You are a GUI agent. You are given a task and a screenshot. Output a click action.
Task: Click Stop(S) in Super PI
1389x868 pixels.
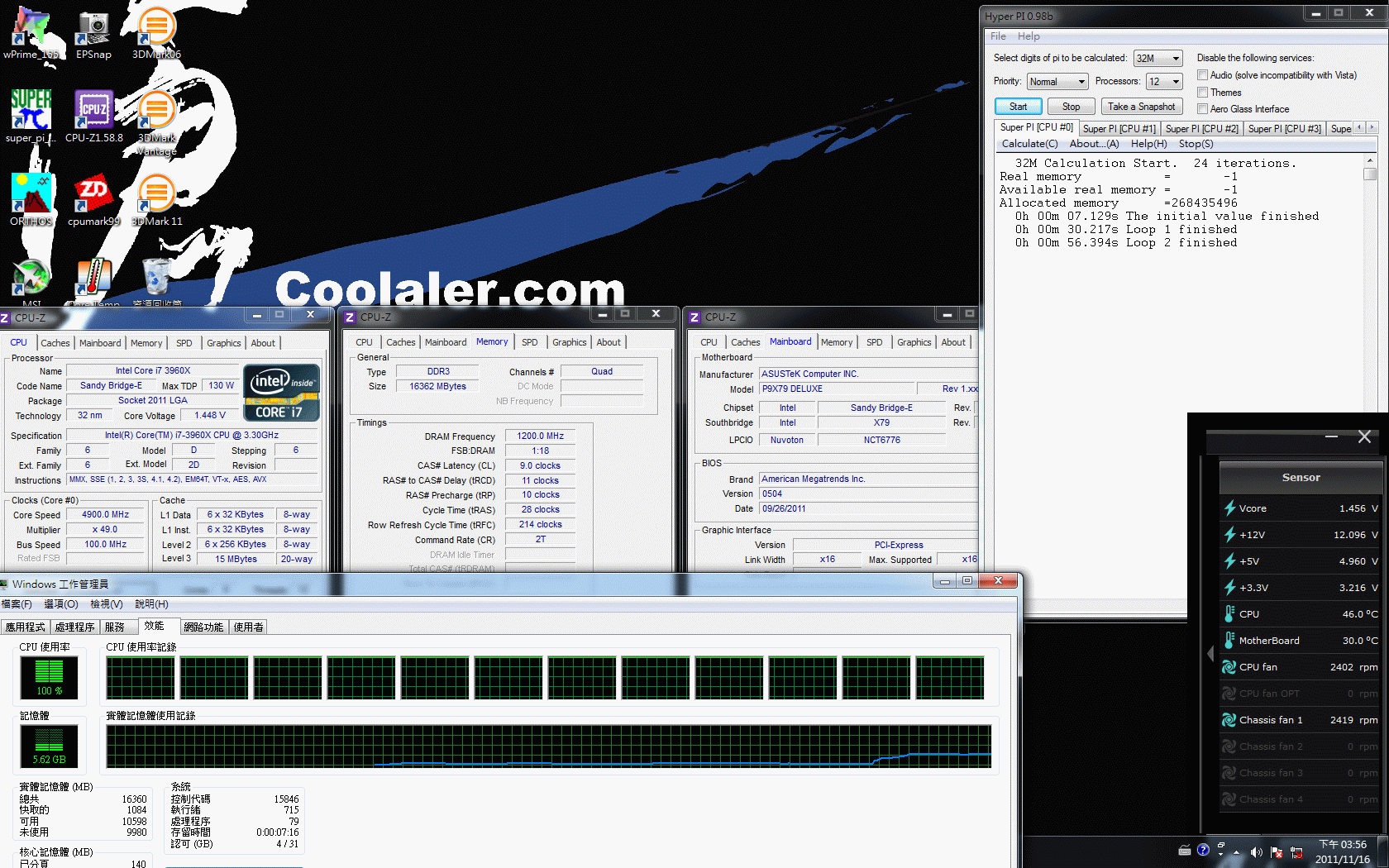pyautogui.click(x=1196, y=144)
